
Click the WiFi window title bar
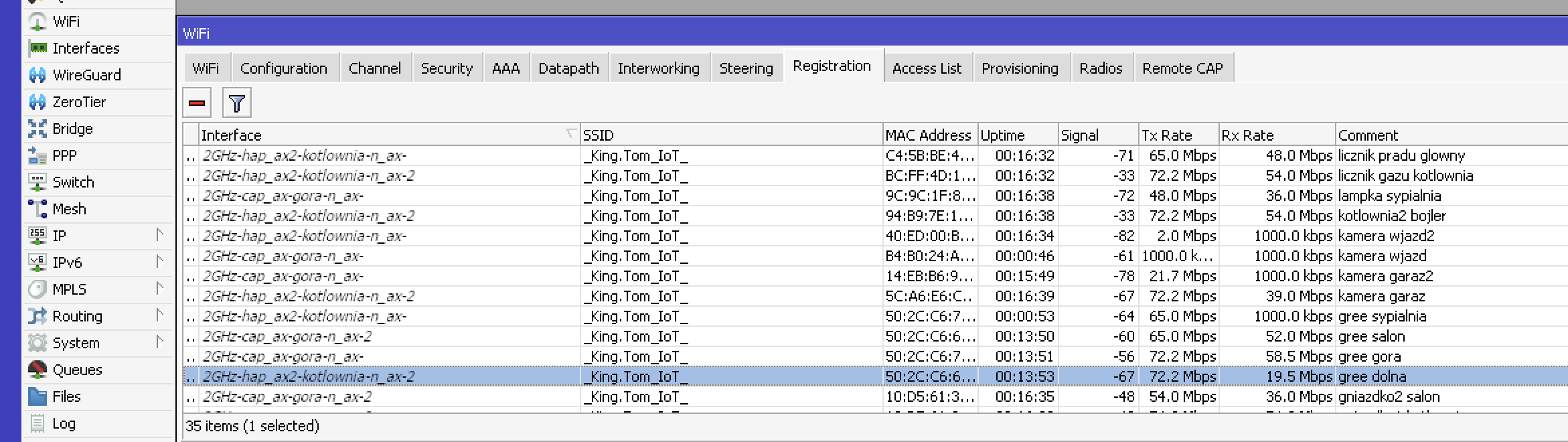coord(874,33)
